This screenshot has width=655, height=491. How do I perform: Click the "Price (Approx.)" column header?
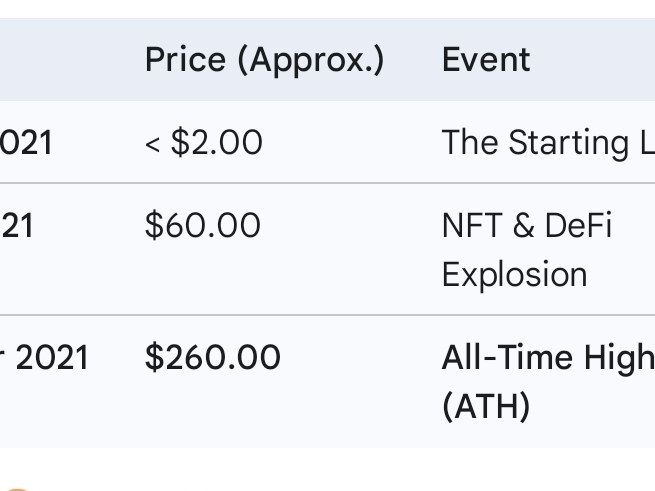pyautogui.click(x=264, y=60)
